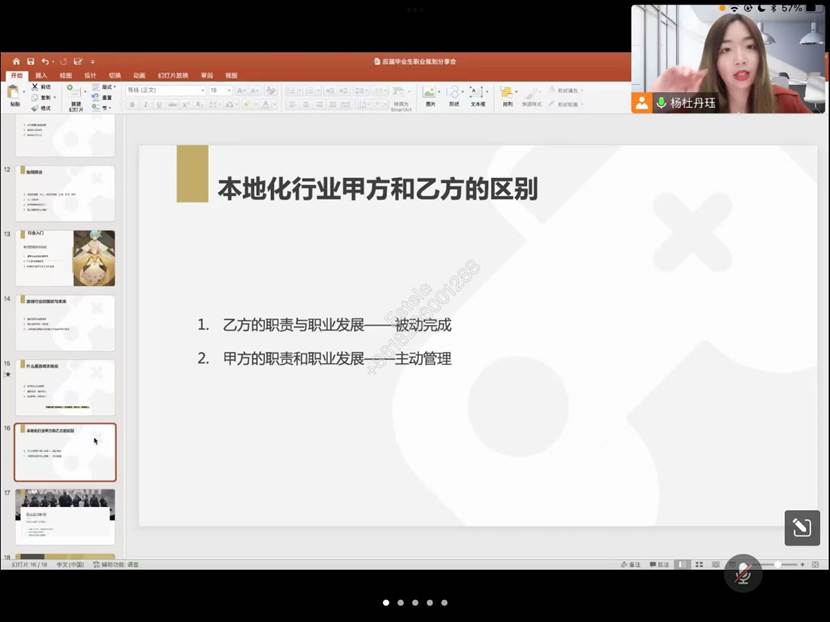The height and width of the screenshot is (622, 830).
Task: Insert a picture using the 图片 icon
Action: 432,94
